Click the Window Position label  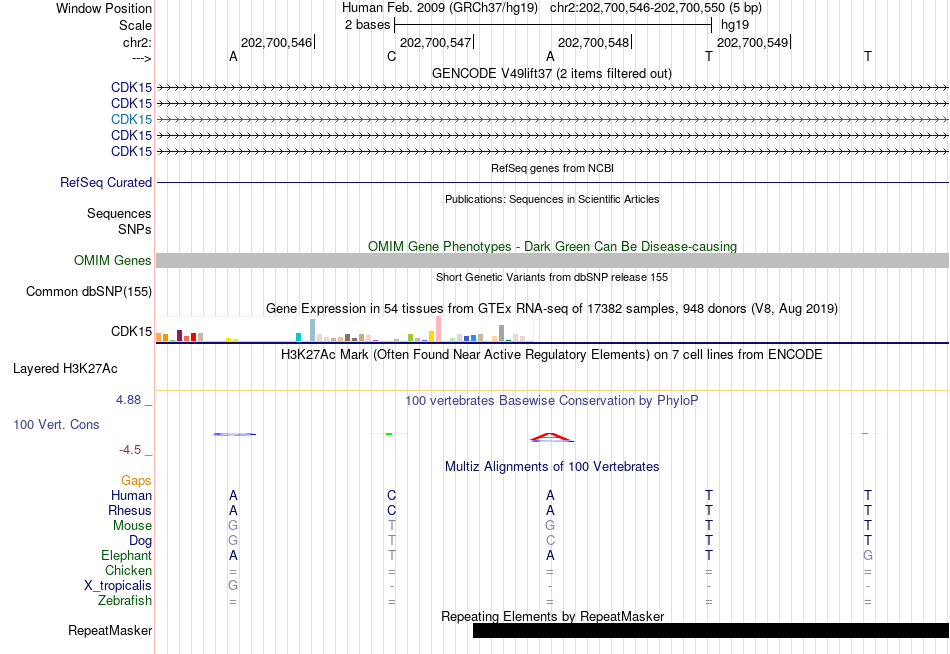click(x=104, y=8)
